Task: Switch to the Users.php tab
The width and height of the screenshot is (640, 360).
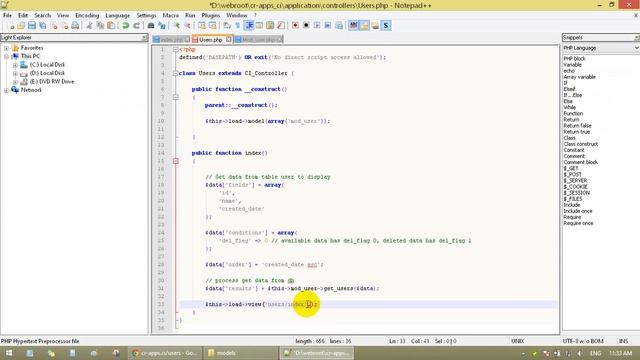Action: click(x=211, y=40)
